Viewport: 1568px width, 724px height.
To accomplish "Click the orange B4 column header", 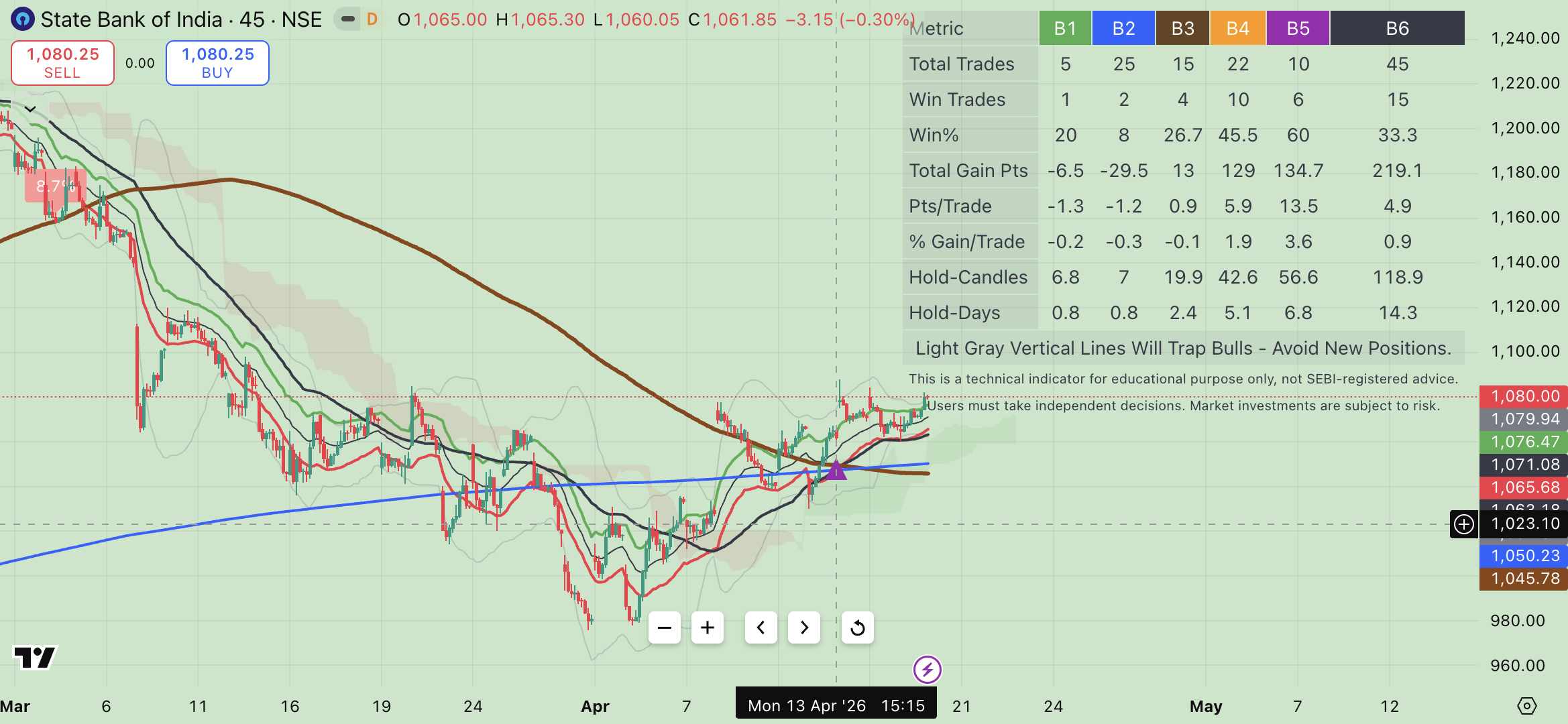I will 1237,28.
